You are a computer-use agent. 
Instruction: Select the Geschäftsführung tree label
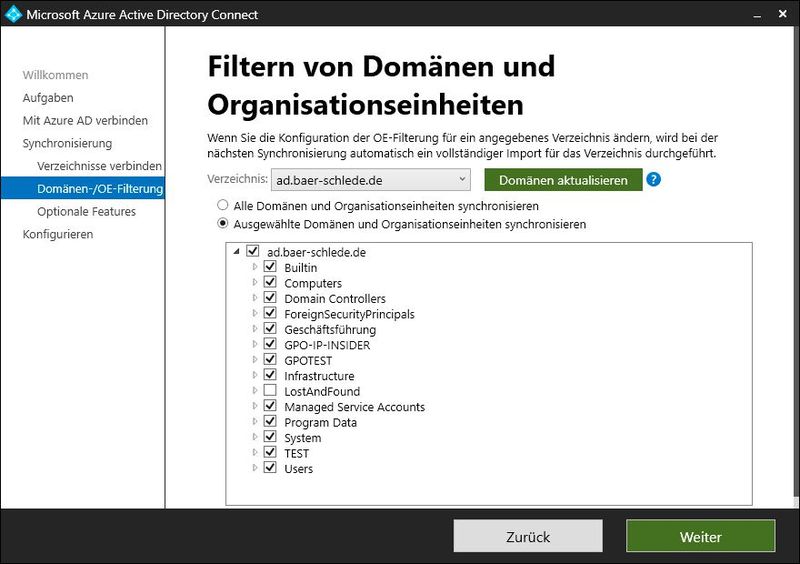(330, 330)
